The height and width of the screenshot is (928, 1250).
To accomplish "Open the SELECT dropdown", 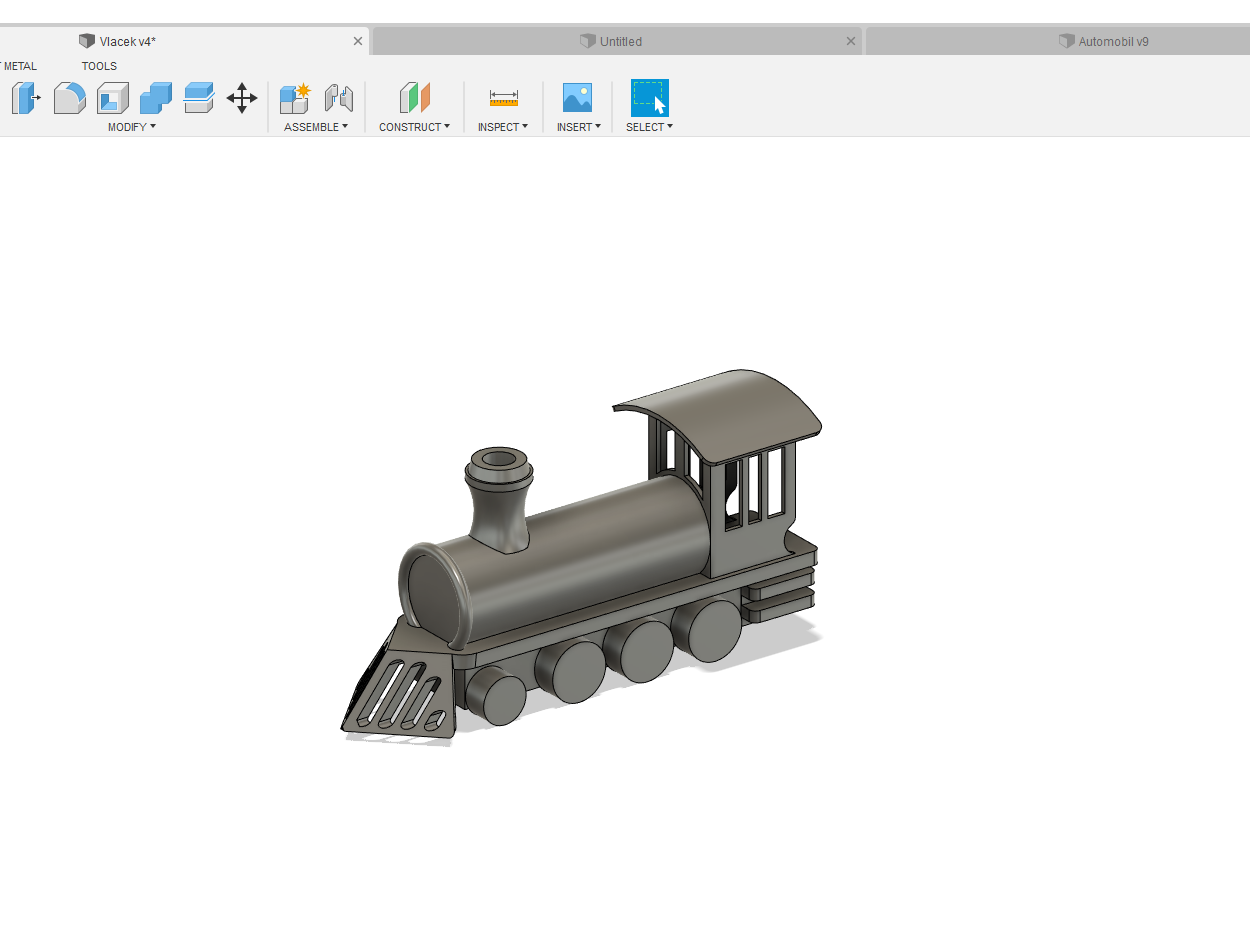I will point(649,127).
